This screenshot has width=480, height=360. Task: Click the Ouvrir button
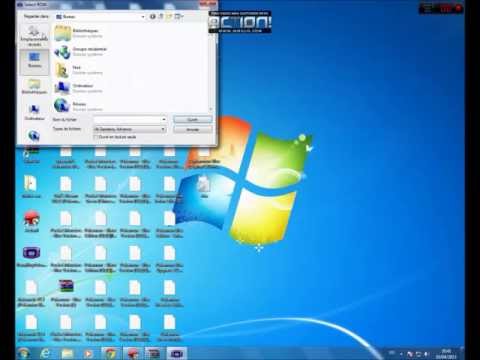(x=193, y=119)
